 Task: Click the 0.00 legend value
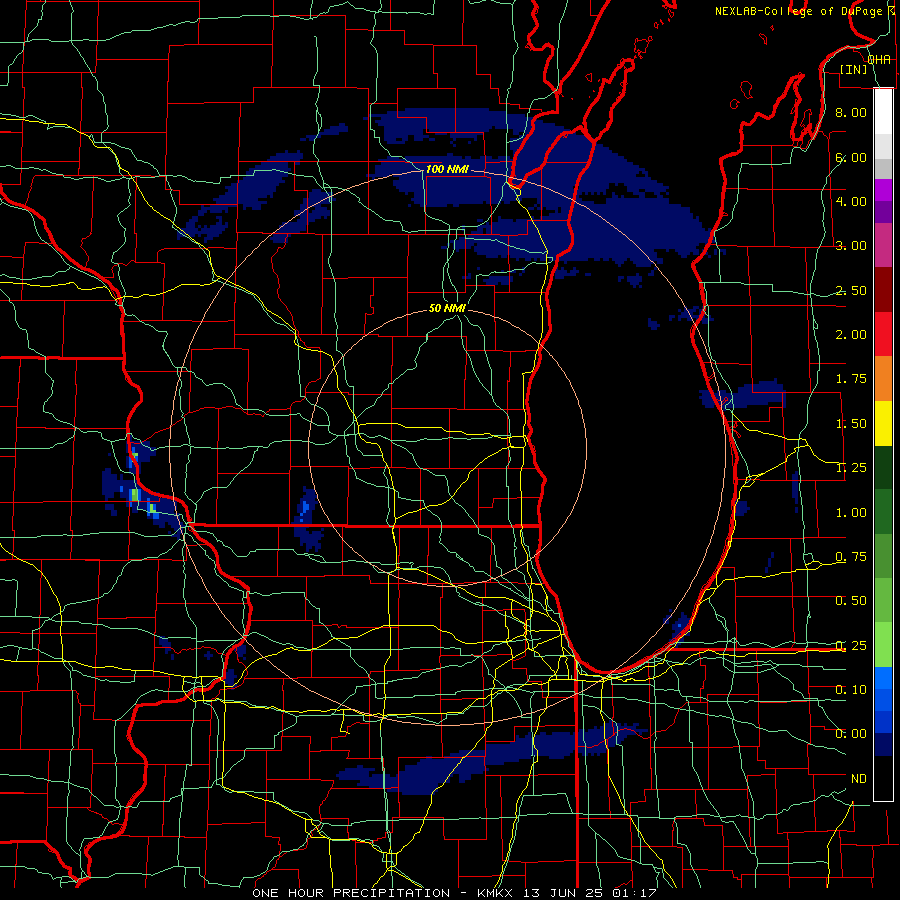click(x=851, y=734)
